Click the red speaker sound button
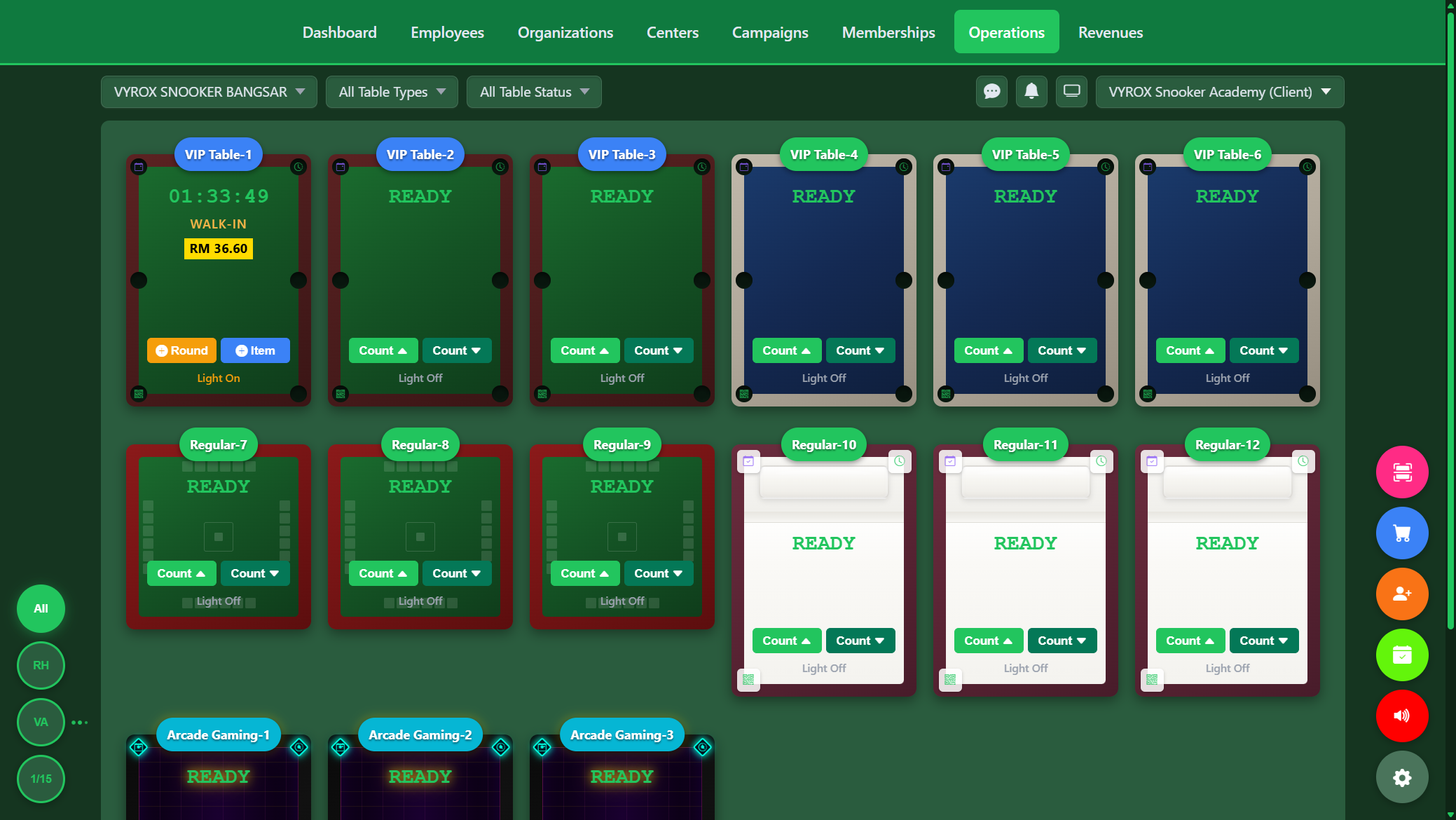 click(x=1402, y=716)
